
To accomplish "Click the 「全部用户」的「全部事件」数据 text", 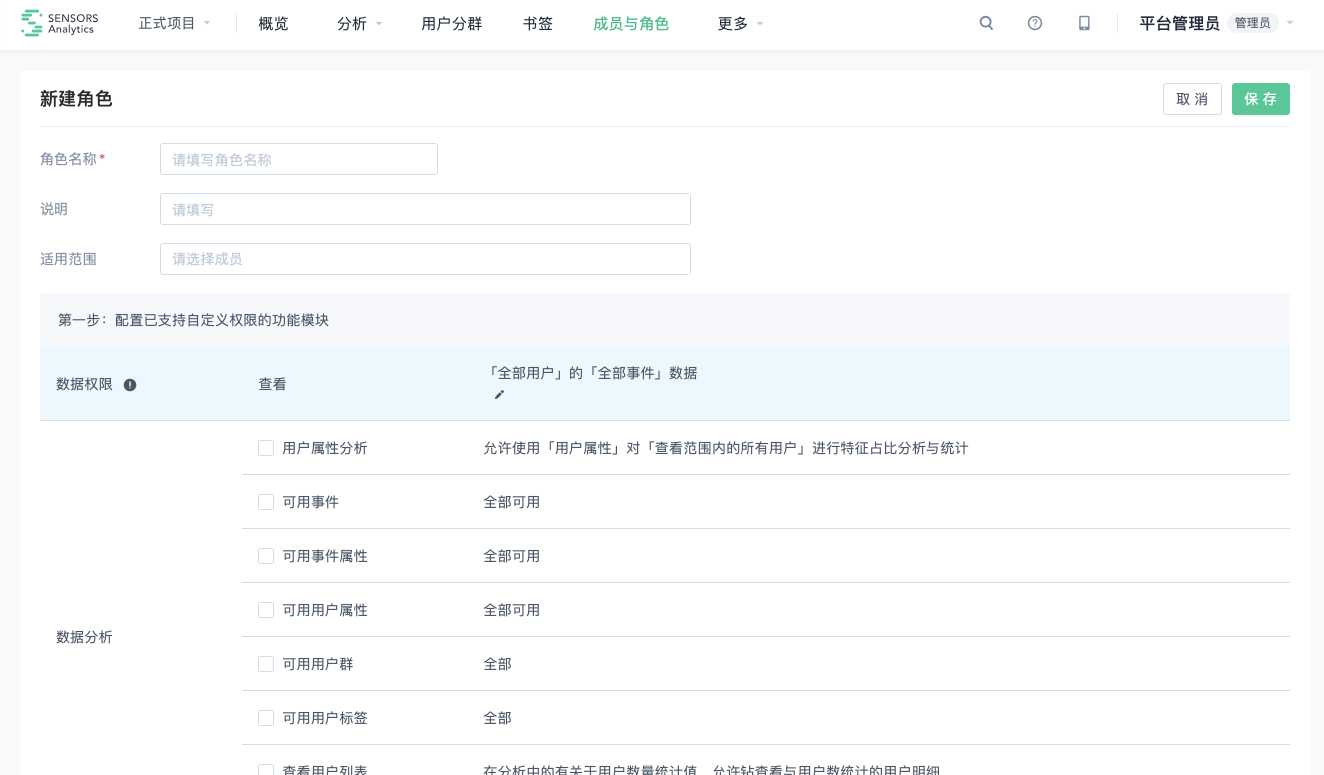I will coord(590,373).
